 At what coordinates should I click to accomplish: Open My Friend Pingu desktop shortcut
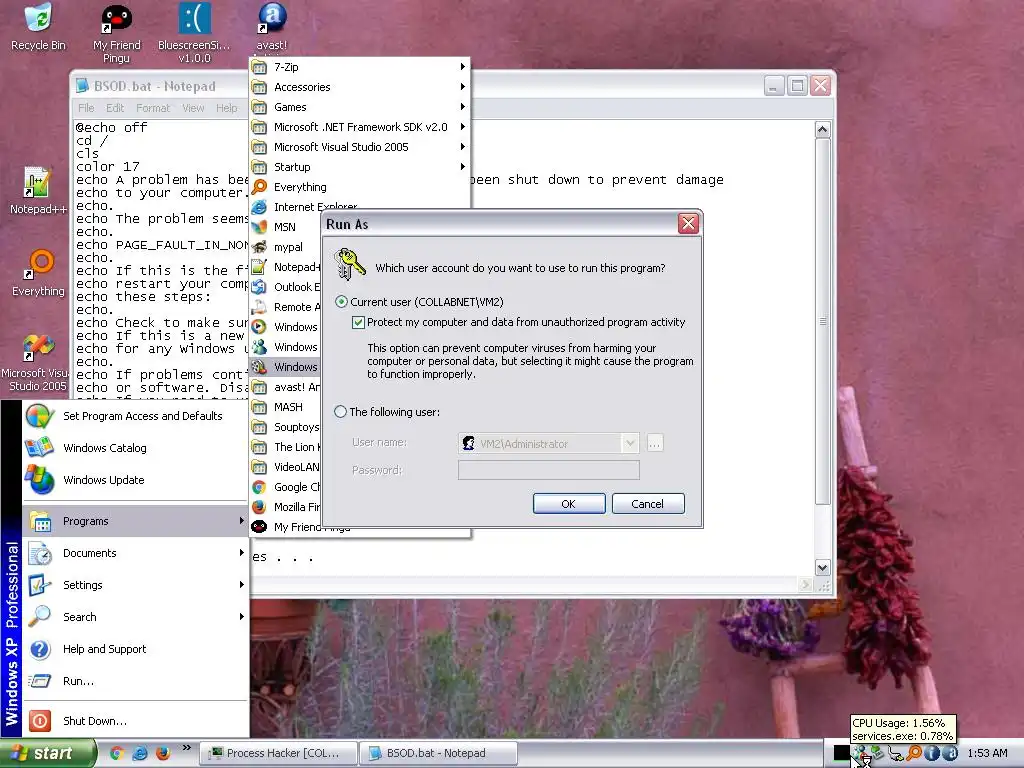(116, 33)
